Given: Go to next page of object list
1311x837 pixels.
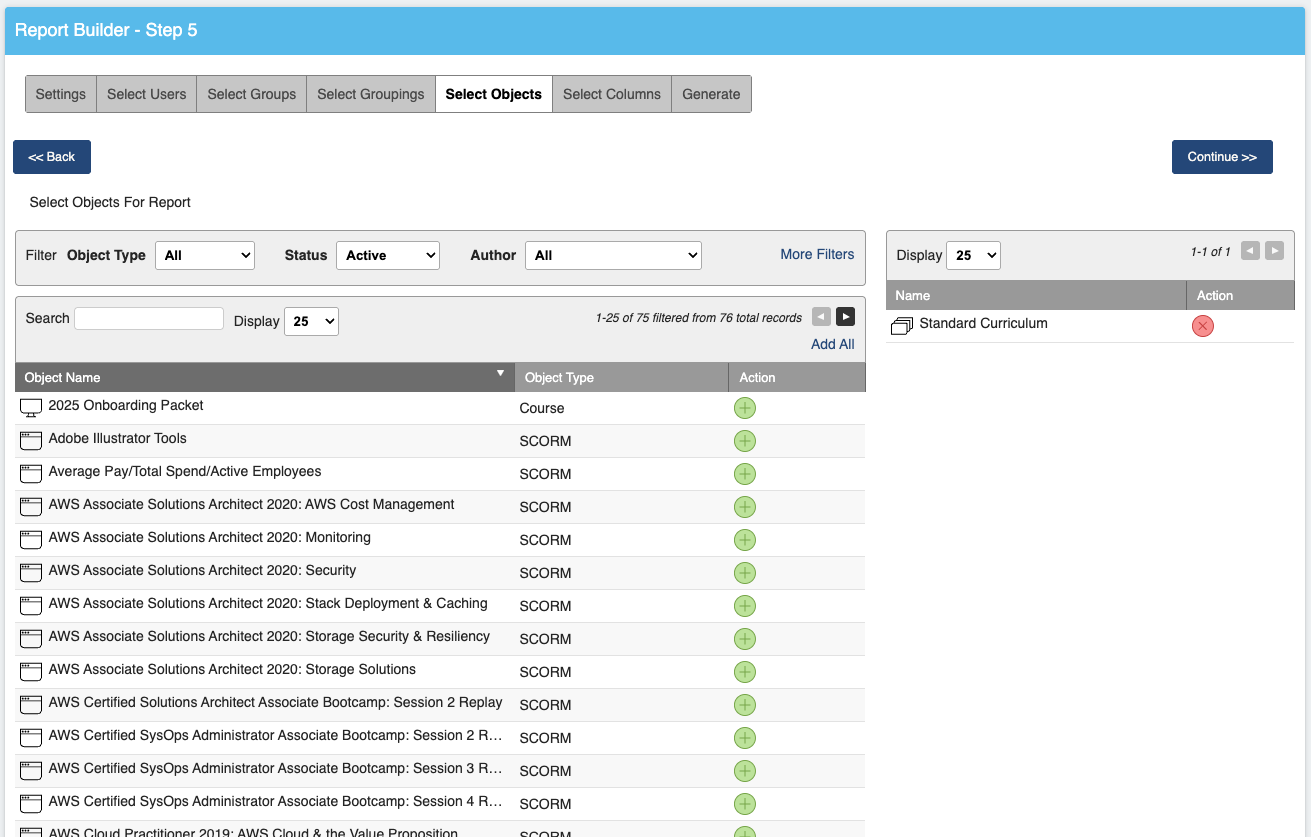Looking at the screenshot, I should [846, 317].
